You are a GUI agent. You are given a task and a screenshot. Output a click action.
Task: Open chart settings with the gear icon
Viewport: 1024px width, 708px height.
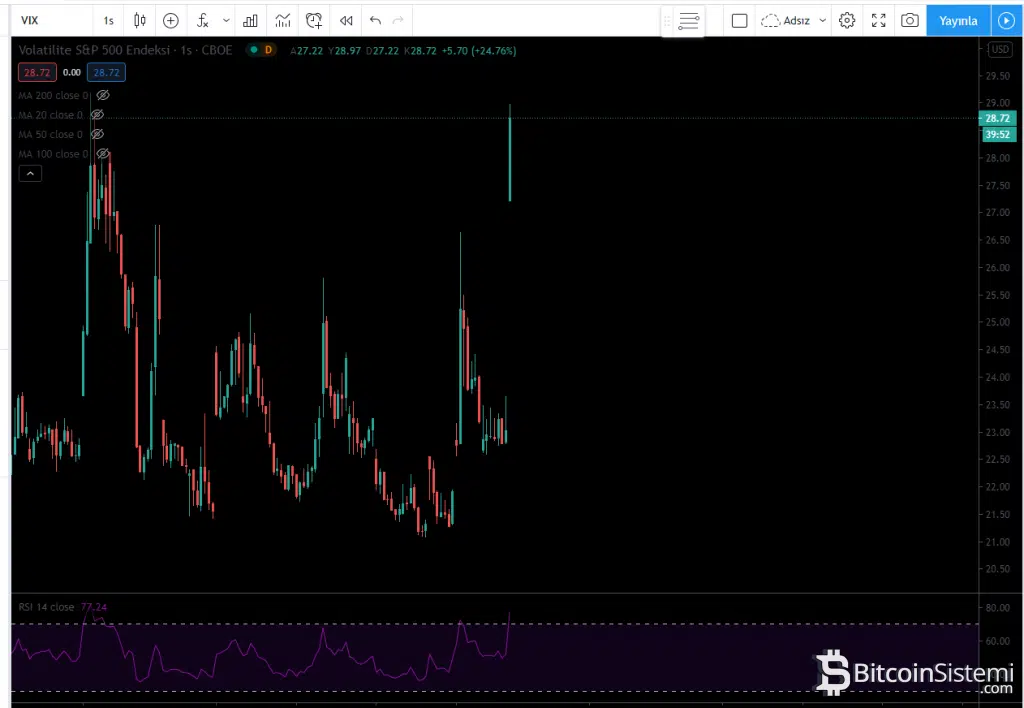[x=847, y=20]
